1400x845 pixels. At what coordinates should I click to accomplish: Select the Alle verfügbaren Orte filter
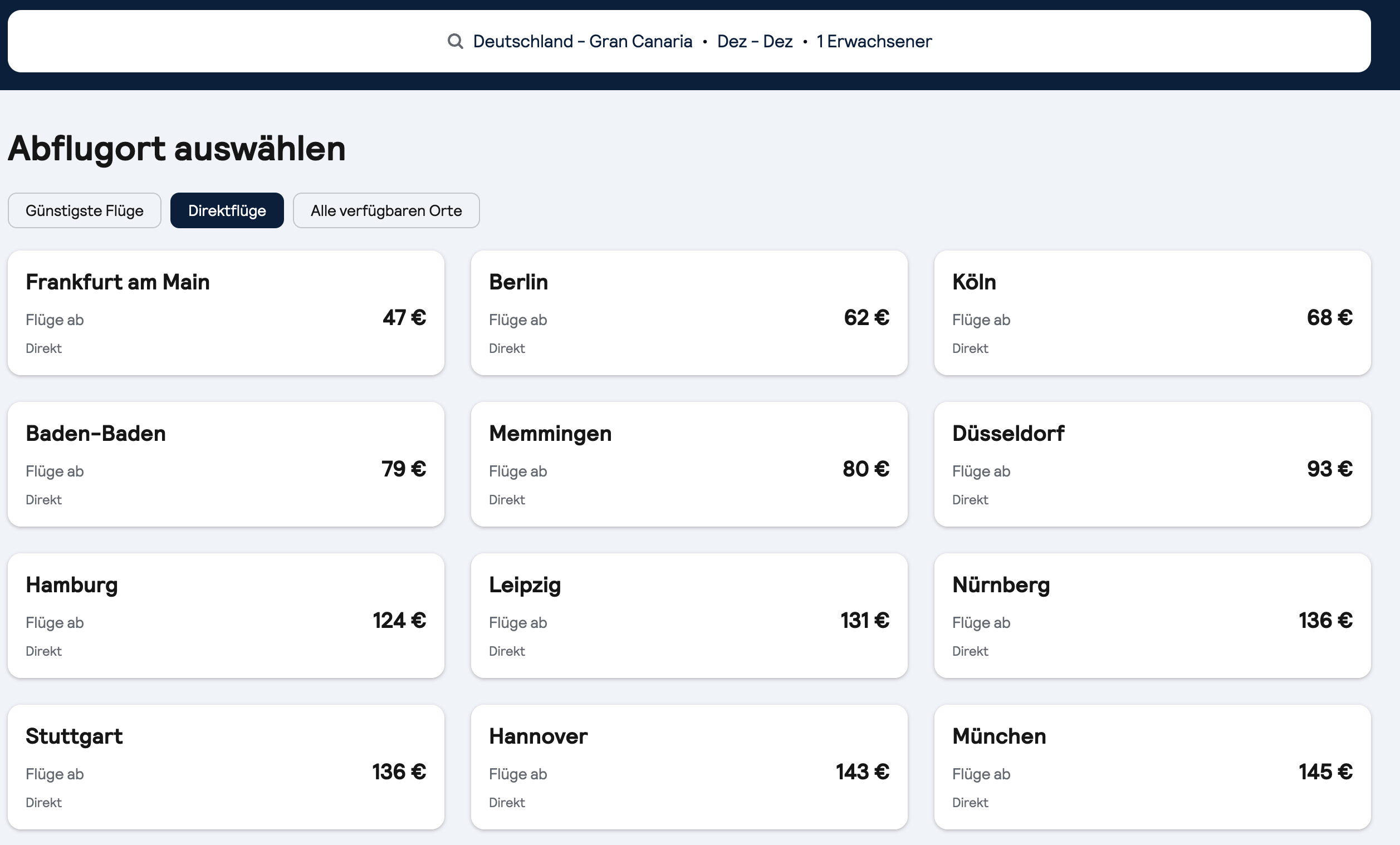coord(386,210)
